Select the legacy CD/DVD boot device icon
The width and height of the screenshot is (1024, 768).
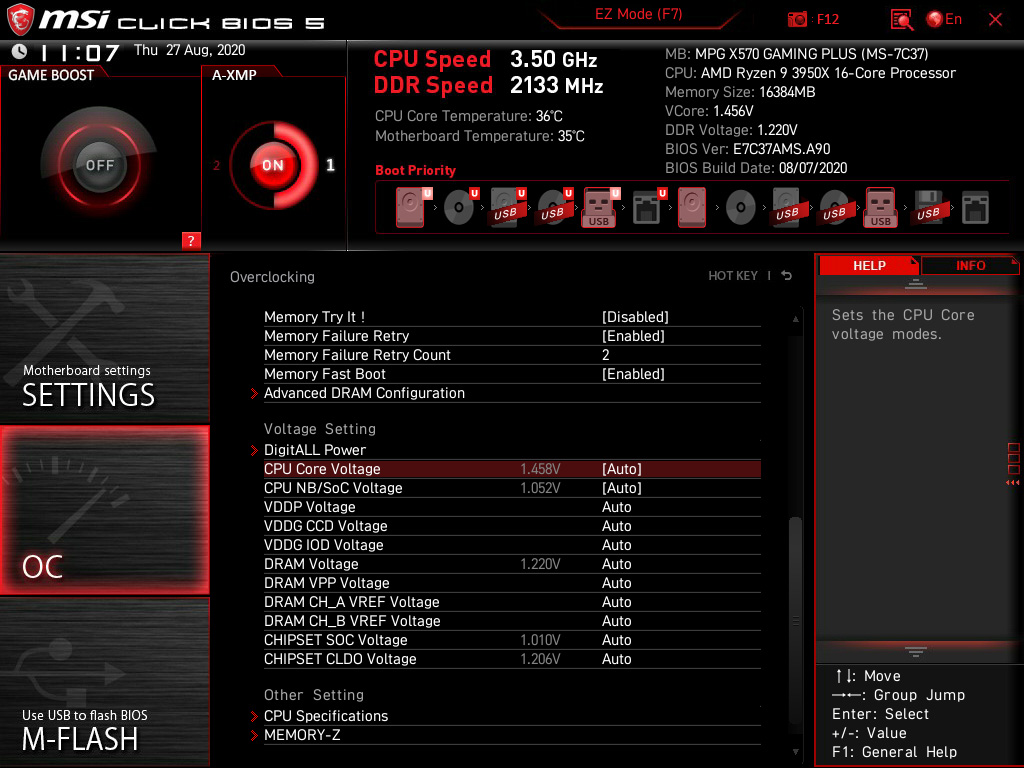740,208
